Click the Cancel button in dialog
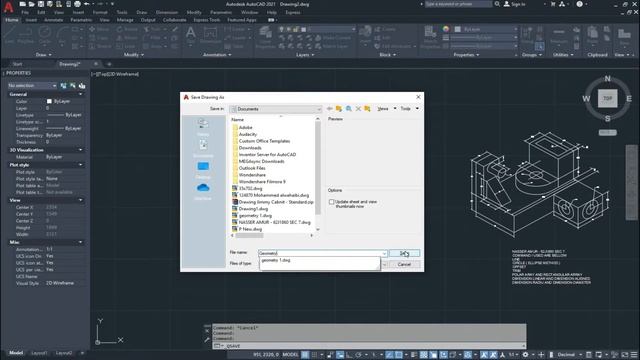640x360 pixels. tap(404, 264)
